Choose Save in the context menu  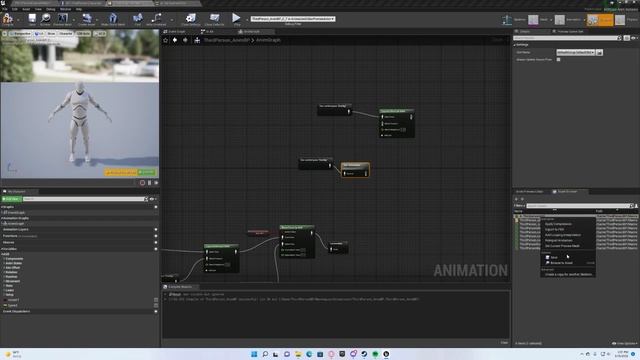click(x=554, y=257)
